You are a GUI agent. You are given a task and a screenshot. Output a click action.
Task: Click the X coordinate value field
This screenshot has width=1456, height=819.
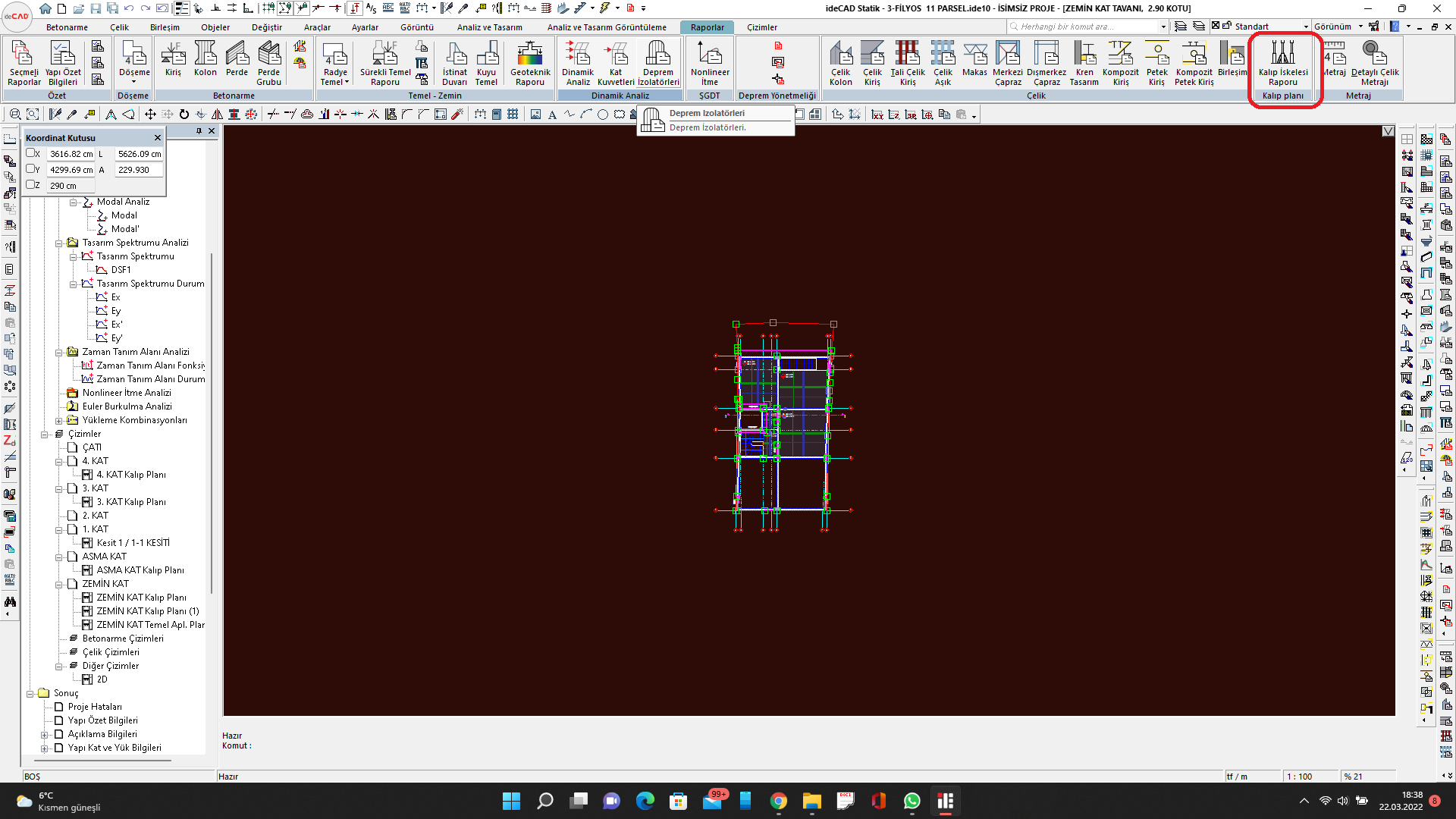click(71, 153)
